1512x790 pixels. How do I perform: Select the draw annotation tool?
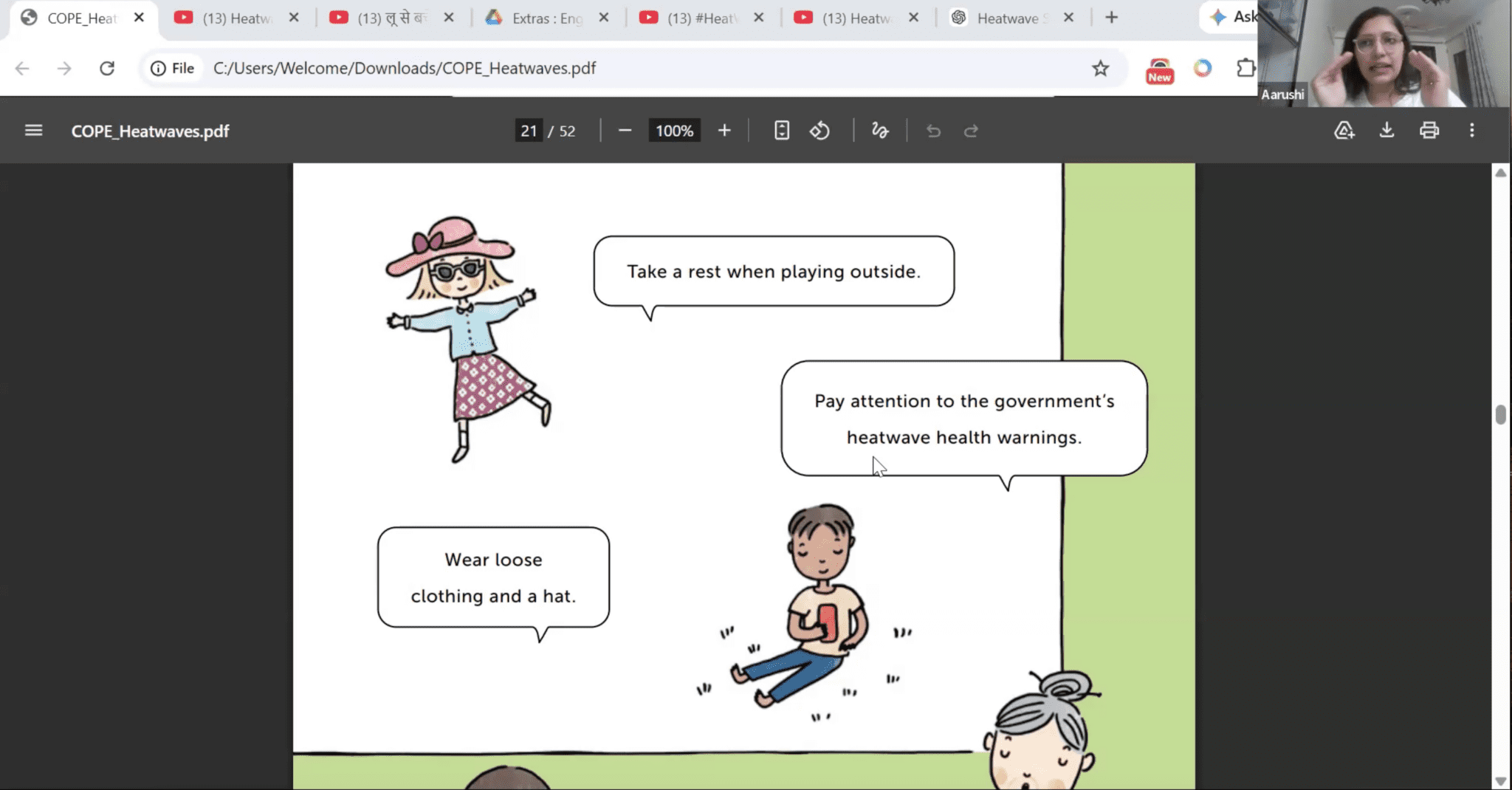tap(879, 131)
